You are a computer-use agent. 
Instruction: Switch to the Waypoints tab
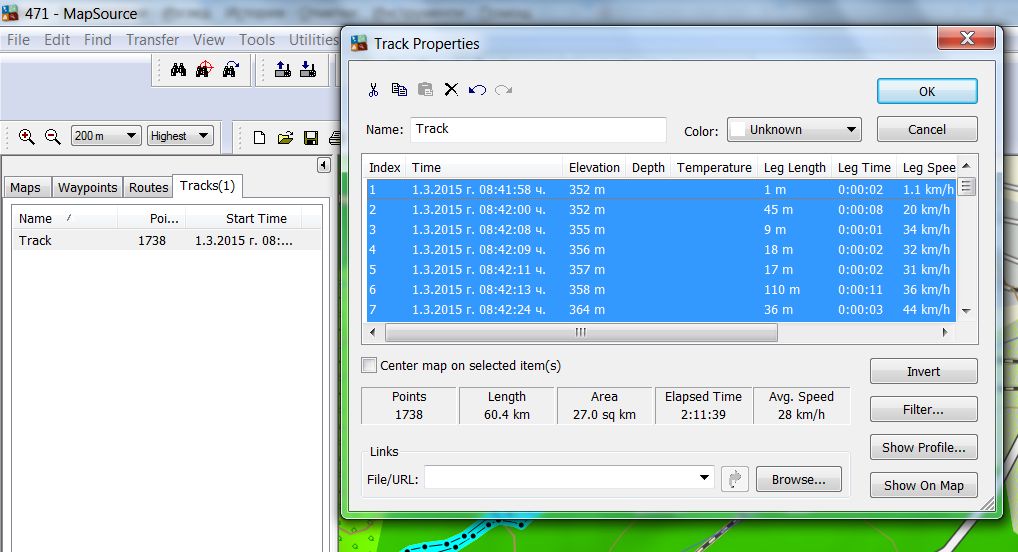tap(88, 188)
